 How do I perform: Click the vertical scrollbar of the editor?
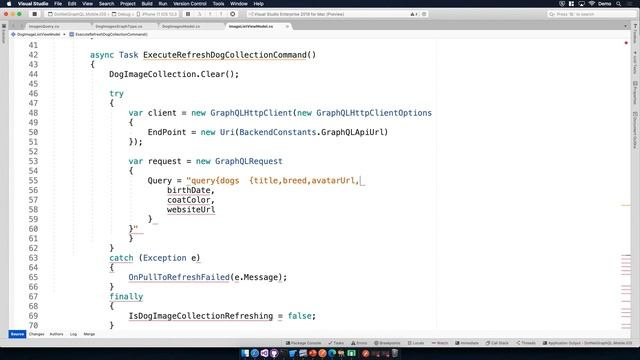(626, 184)
